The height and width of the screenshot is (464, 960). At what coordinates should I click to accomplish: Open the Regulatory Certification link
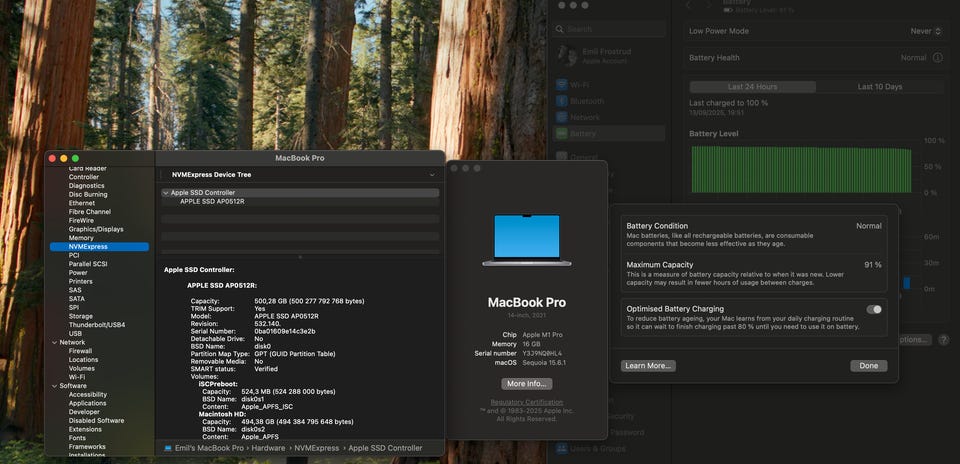click(x=526, y=402)
